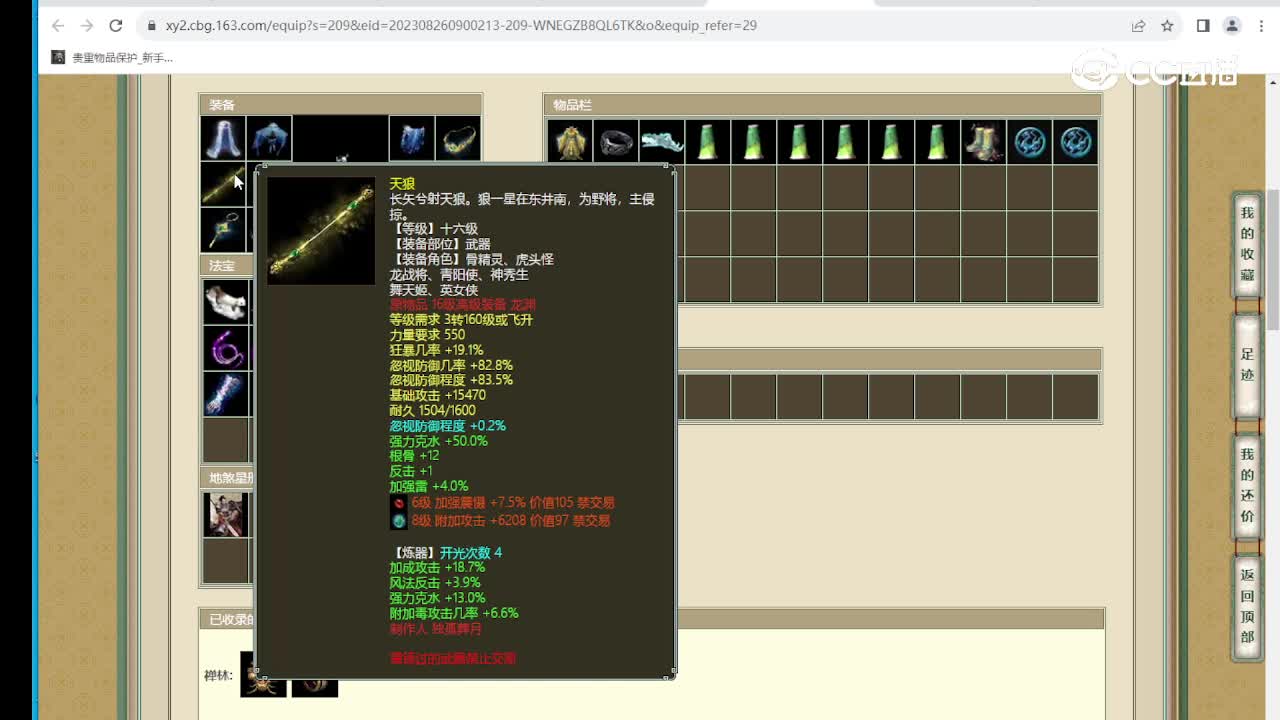The image size is (1280, 720).
Task: Click the golden robe in the inventory
Action: point(570,142)
